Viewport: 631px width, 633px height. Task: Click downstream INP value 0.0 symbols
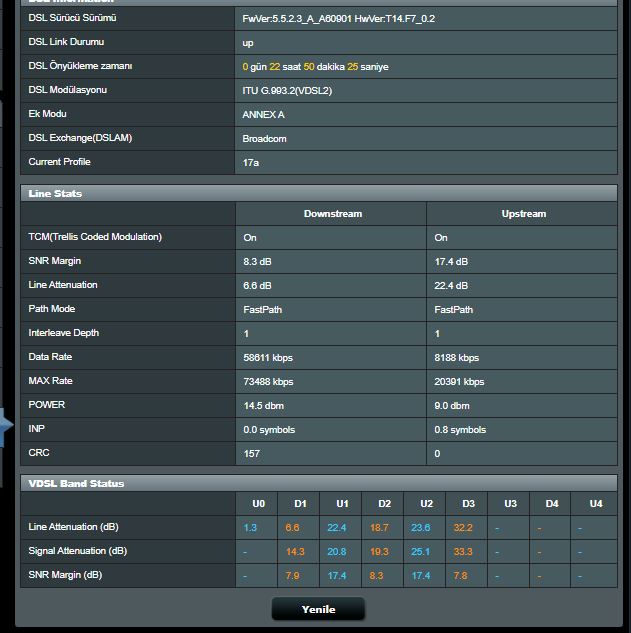click(x=269, y=430)
